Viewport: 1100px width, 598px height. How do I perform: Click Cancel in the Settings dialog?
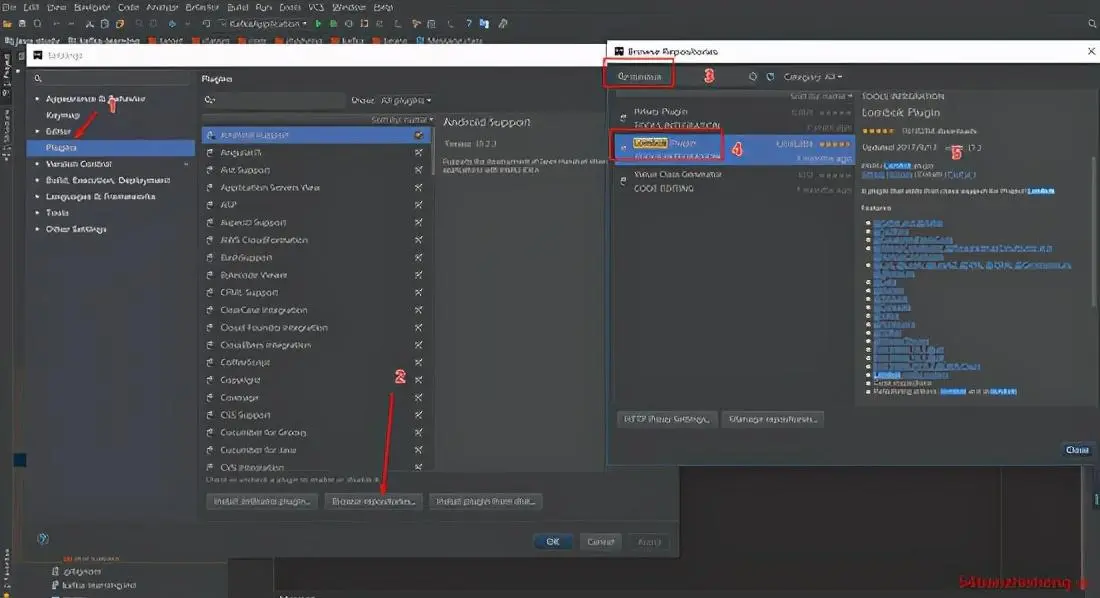point(601,542)
